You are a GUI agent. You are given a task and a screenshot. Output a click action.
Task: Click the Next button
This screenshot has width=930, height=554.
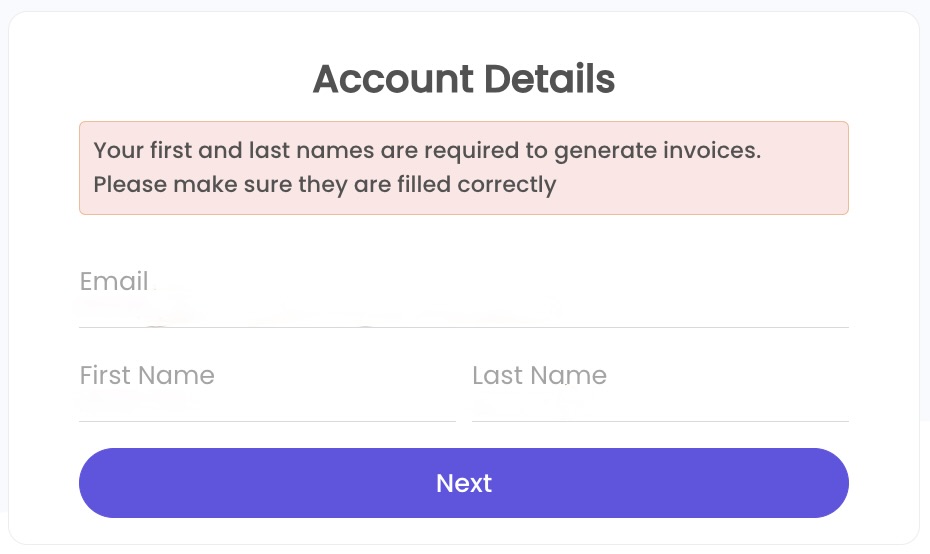click(464, 483)
